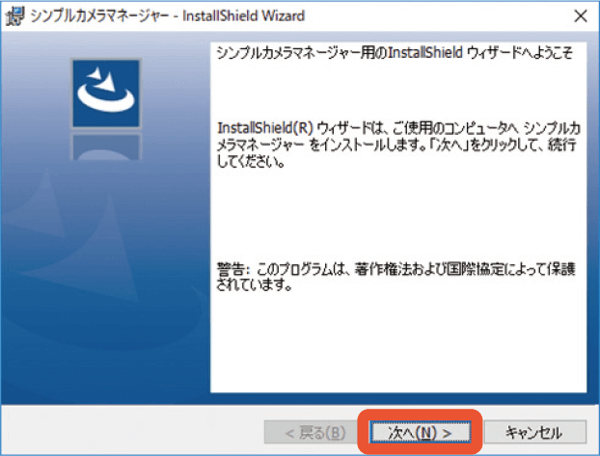Click the welcome heading ending in ウィザードへようこそ
The image size is (600, 456).
point(395,52)
